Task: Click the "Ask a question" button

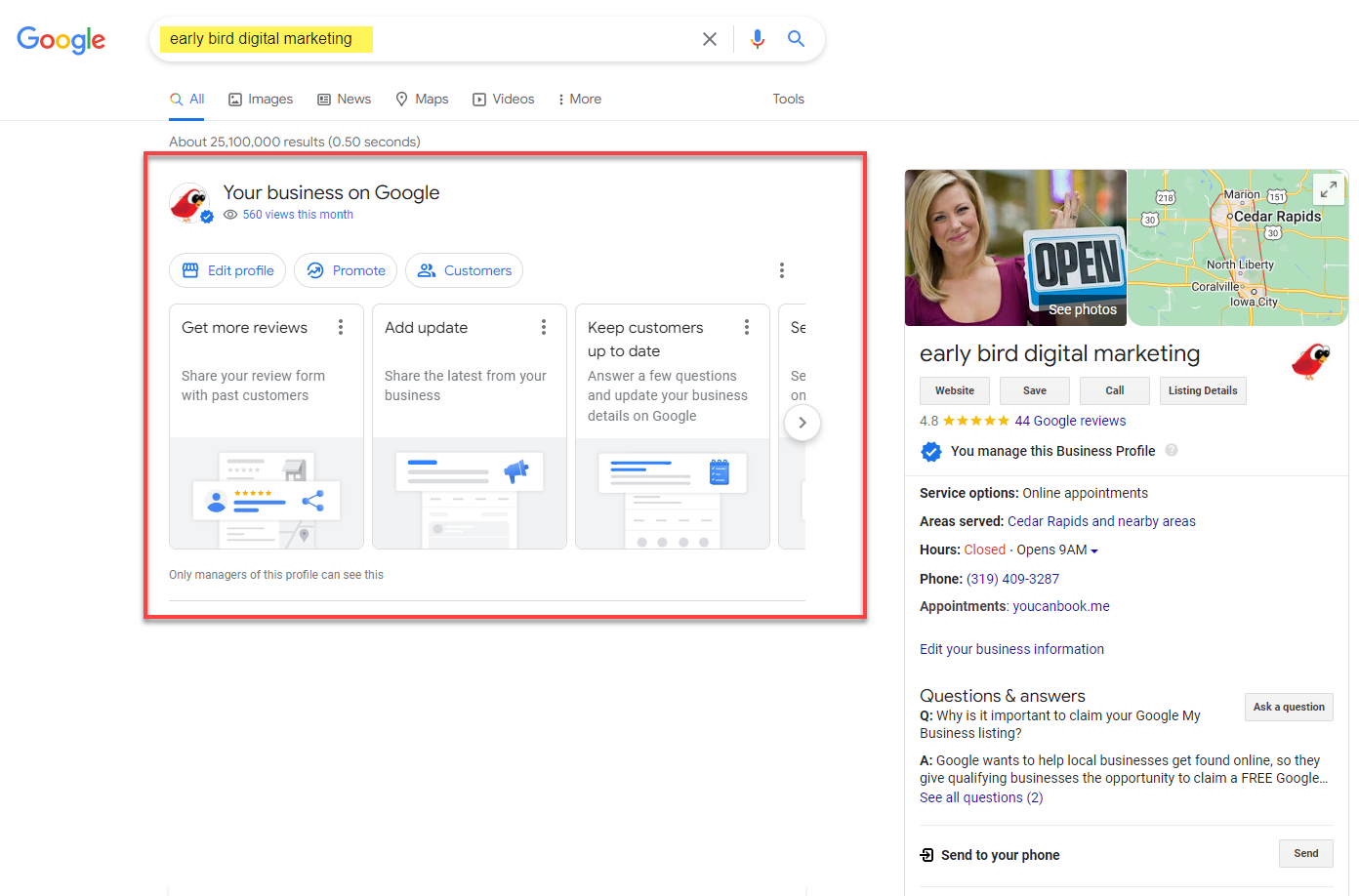Action: click(x=1289, y=707)
